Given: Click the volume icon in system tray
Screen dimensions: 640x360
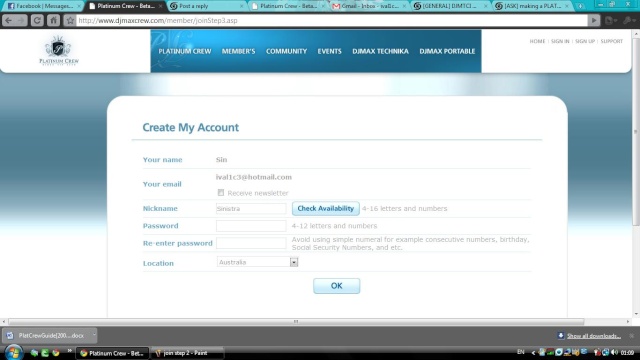Looking at the screenshot, I should pyautogui.click(x=615, y=352).
